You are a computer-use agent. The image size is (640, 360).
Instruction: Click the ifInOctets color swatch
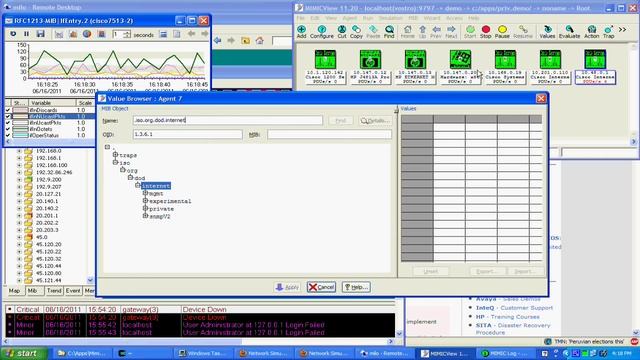(x=20, y=129)
